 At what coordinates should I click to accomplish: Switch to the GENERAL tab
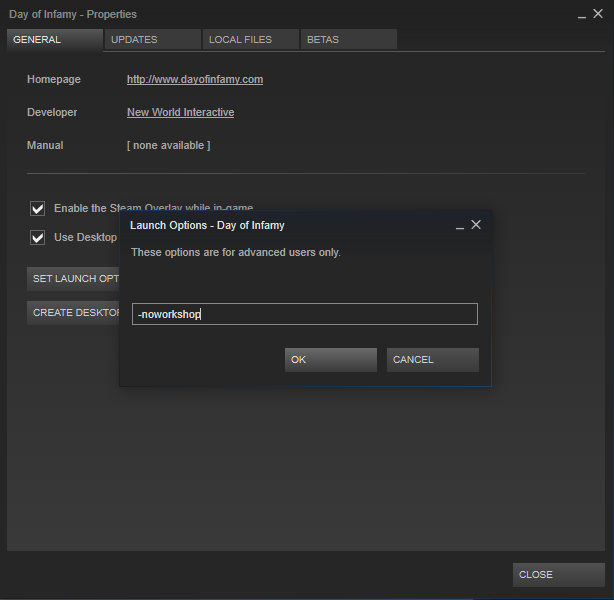[x=55, y=40]
